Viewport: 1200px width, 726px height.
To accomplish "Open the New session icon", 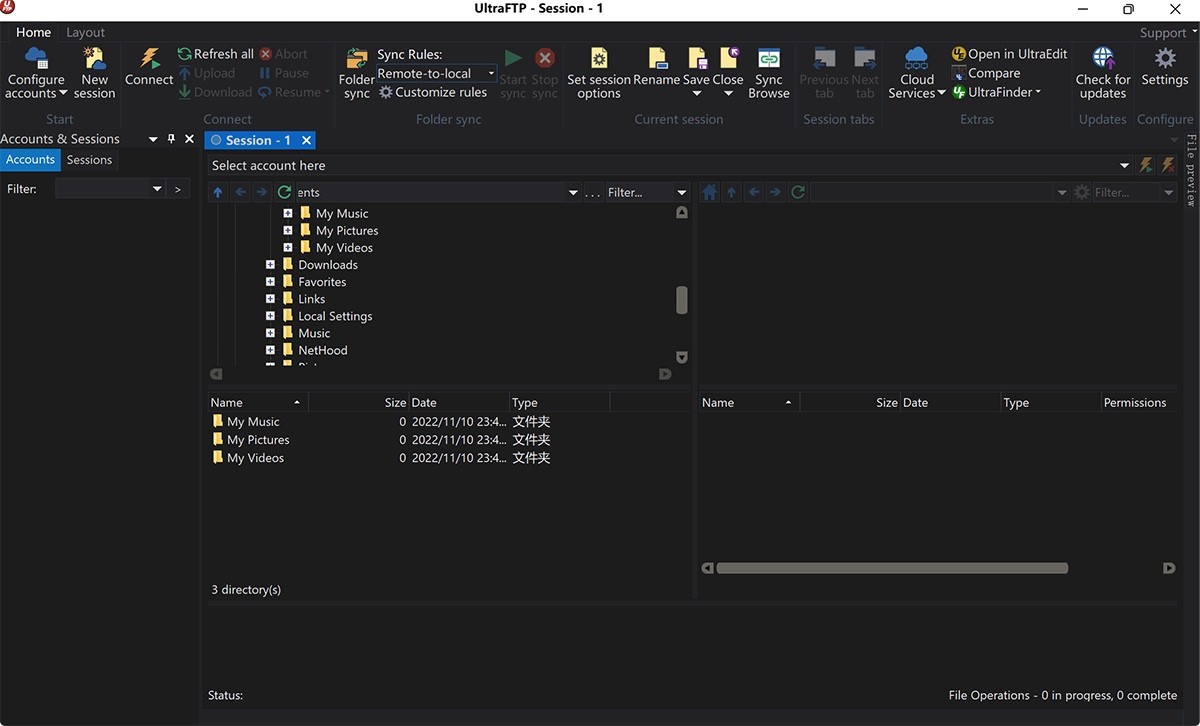I will pyautogui.click(x=95, y=59).
